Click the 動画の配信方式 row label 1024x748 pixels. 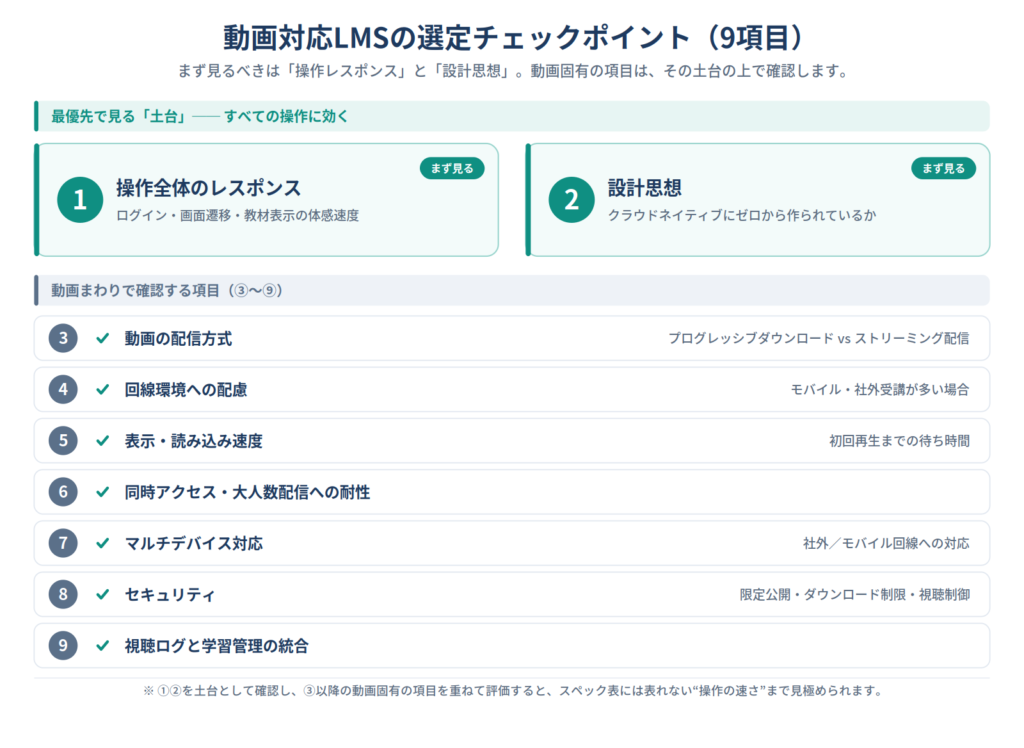coord(178,338)
